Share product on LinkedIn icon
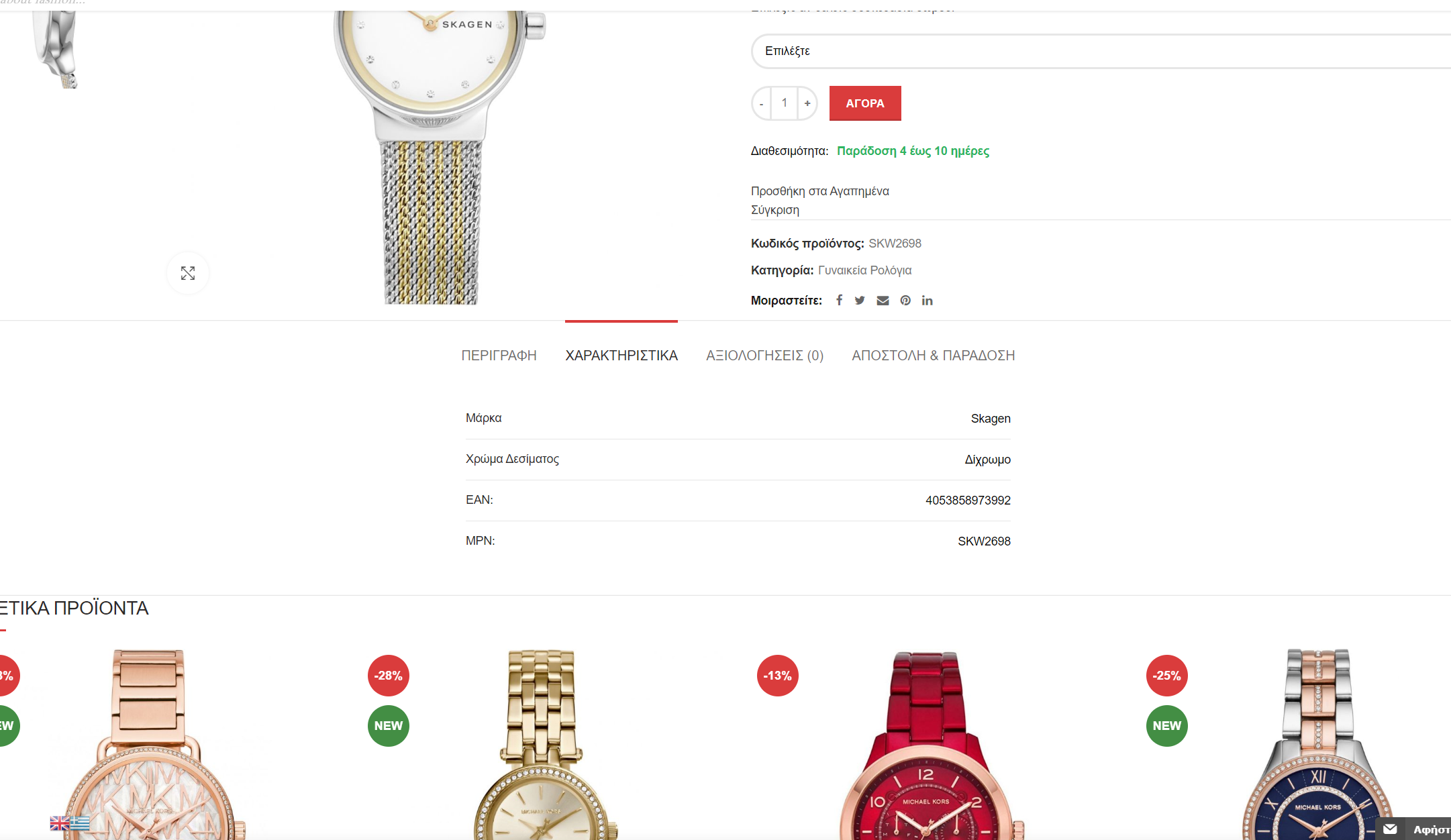 (927, 301)
